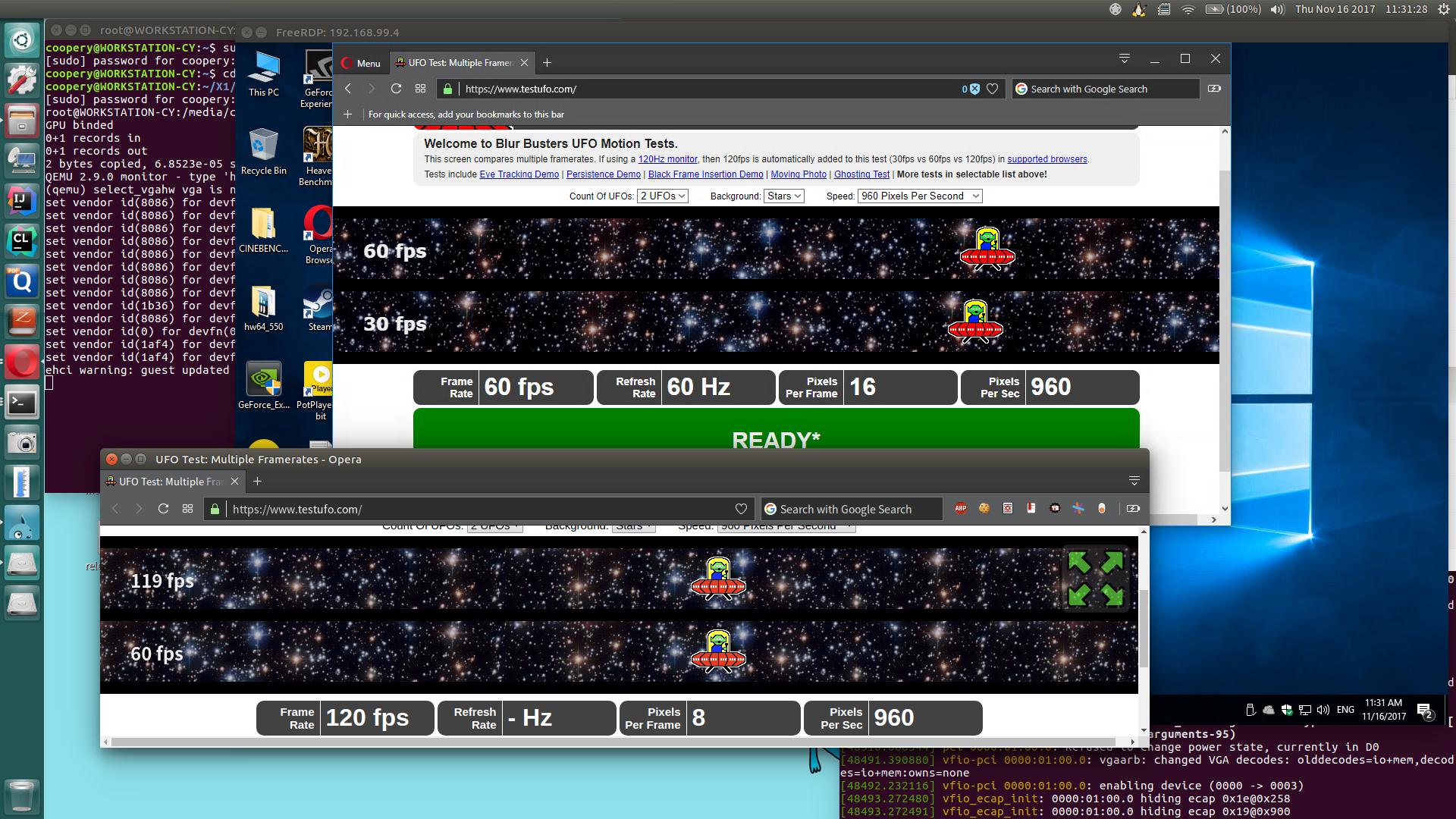Expand the Count Of UFOs dropdown

(x=663, y=196)
